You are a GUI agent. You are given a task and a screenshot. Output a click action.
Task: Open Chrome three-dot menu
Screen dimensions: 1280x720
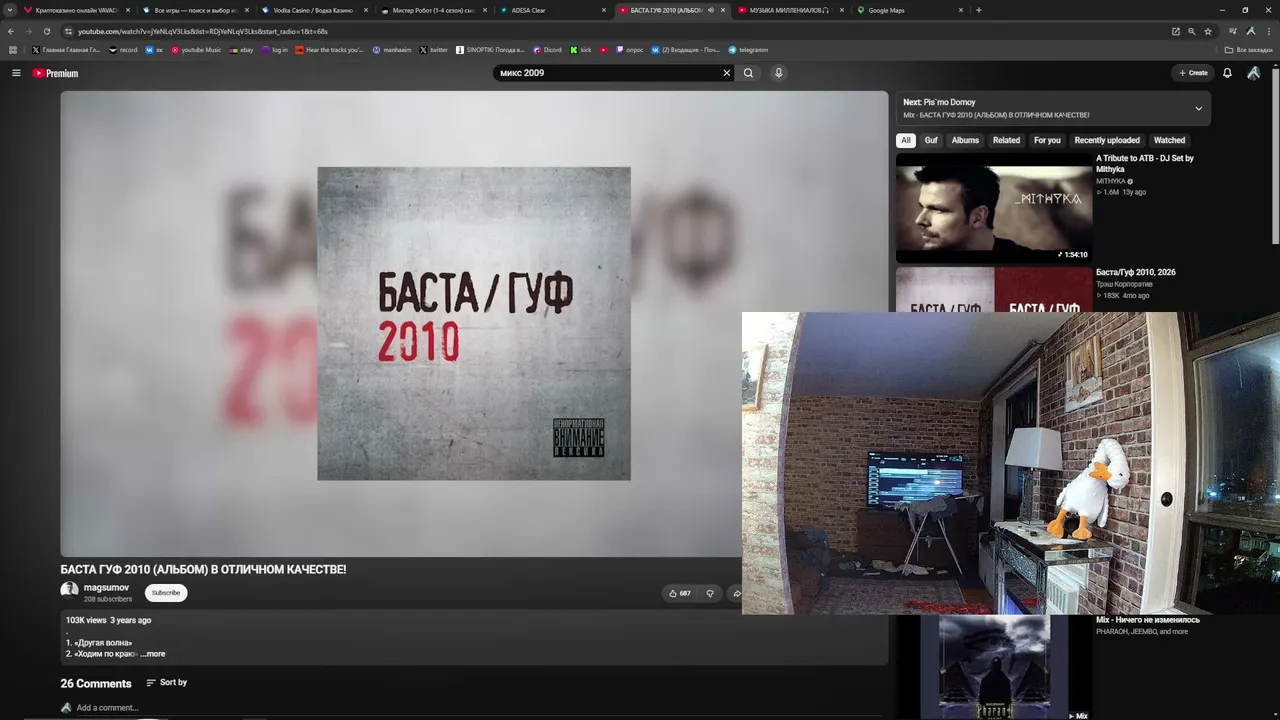[1269, 31]
